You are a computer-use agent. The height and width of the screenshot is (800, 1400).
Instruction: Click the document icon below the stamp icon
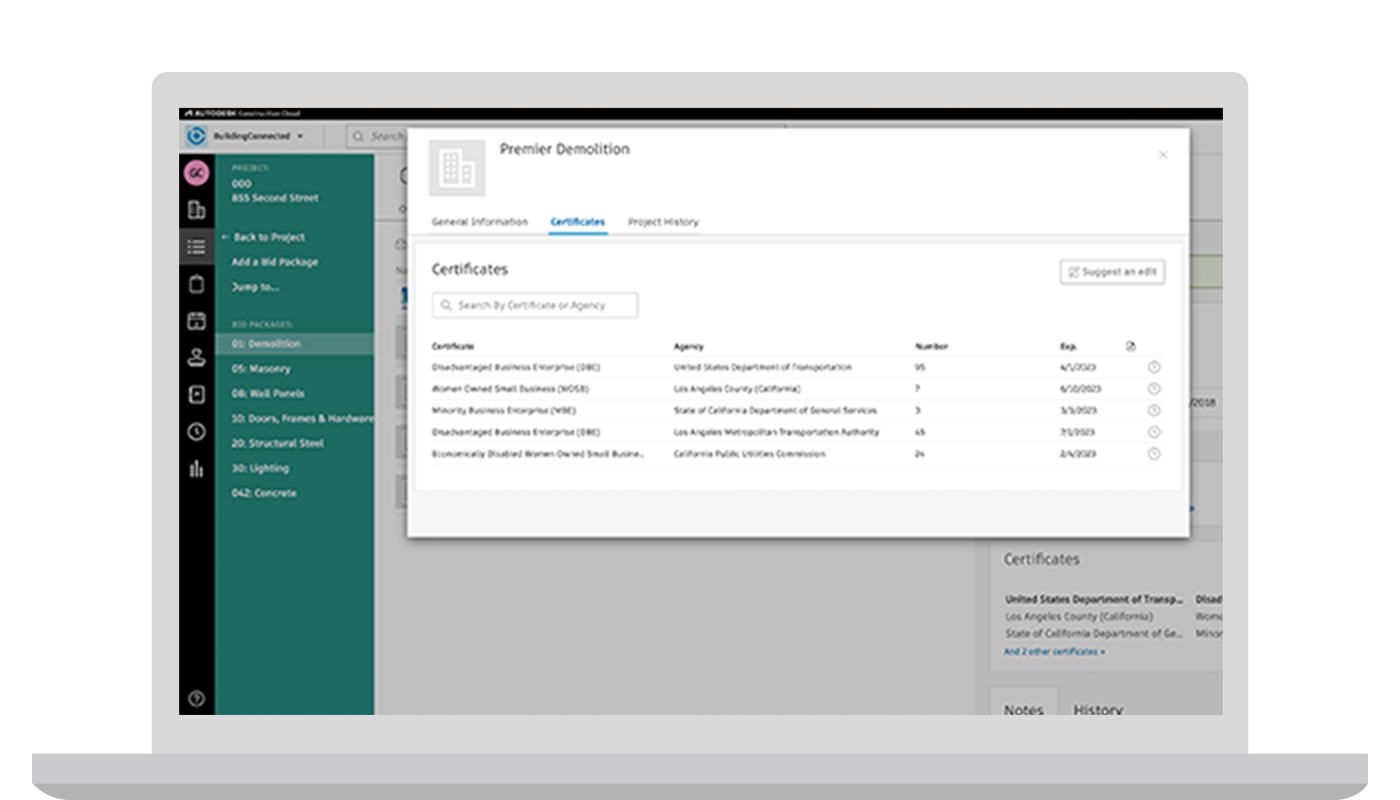[x=196, y=394]
